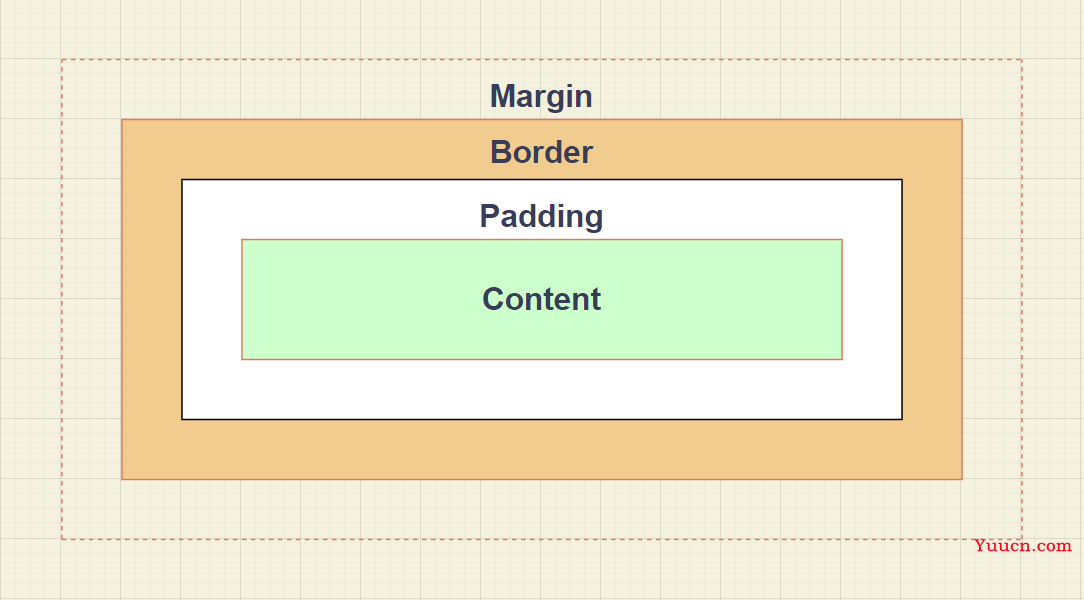Click the white padding area below the green box
Viewport: 1084px width, 600px height.
pos(541,388)
